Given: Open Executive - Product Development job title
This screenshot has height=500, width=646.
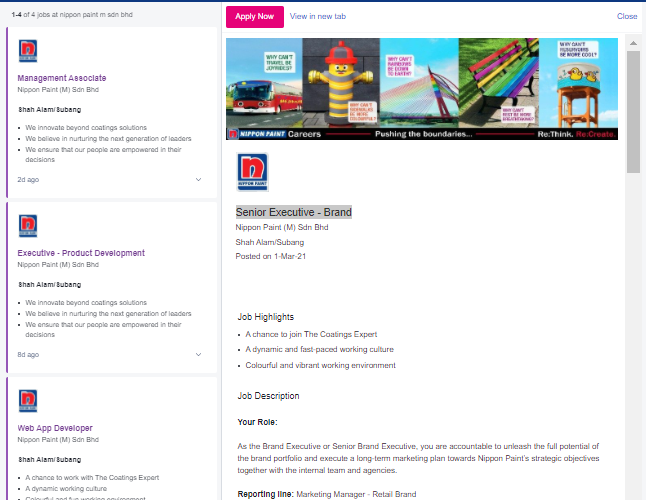Looking at the screenshot, I should pos(81,253).
